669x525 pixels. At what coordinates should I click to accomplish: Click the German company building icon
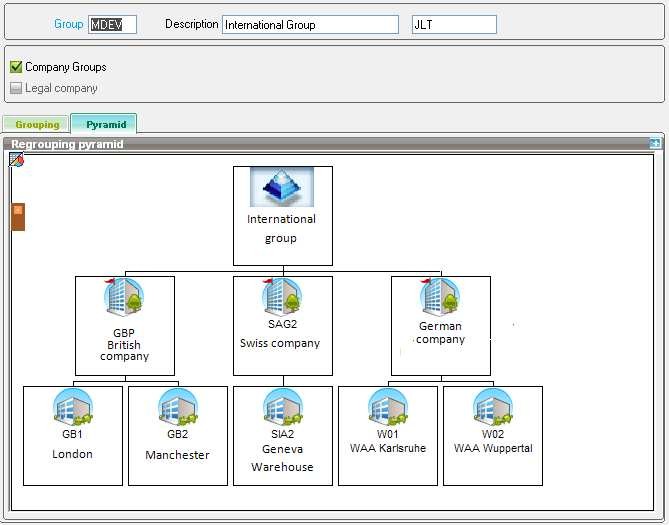coord(440,297)
